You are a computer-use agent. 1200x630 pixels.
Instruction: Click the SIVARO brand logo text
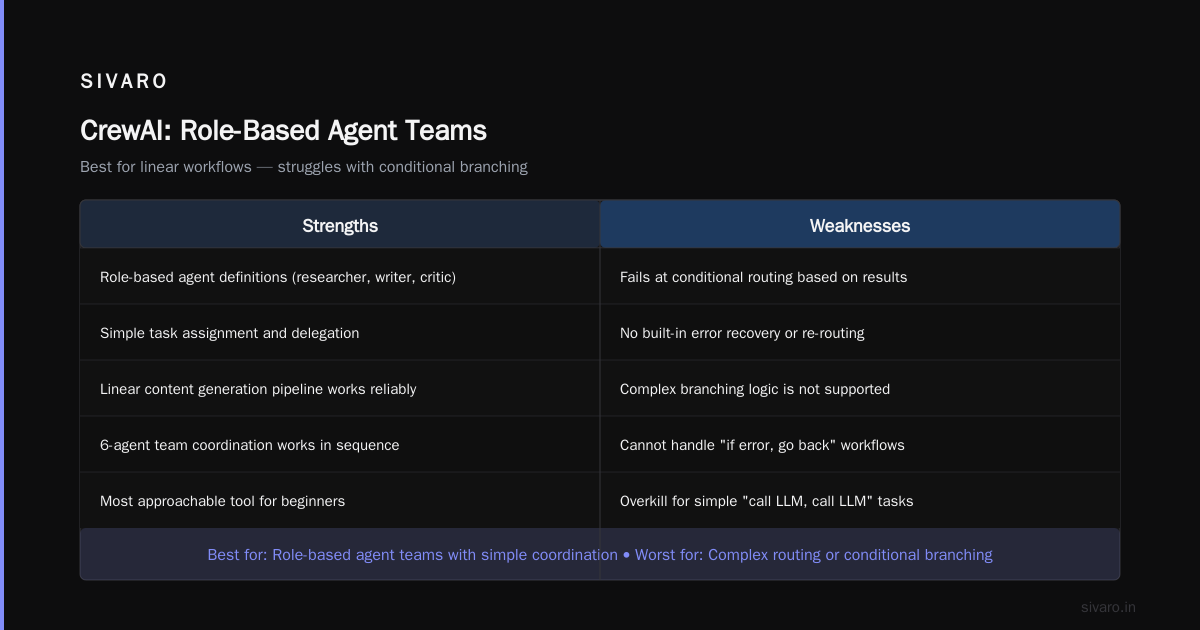click(124, 82)
